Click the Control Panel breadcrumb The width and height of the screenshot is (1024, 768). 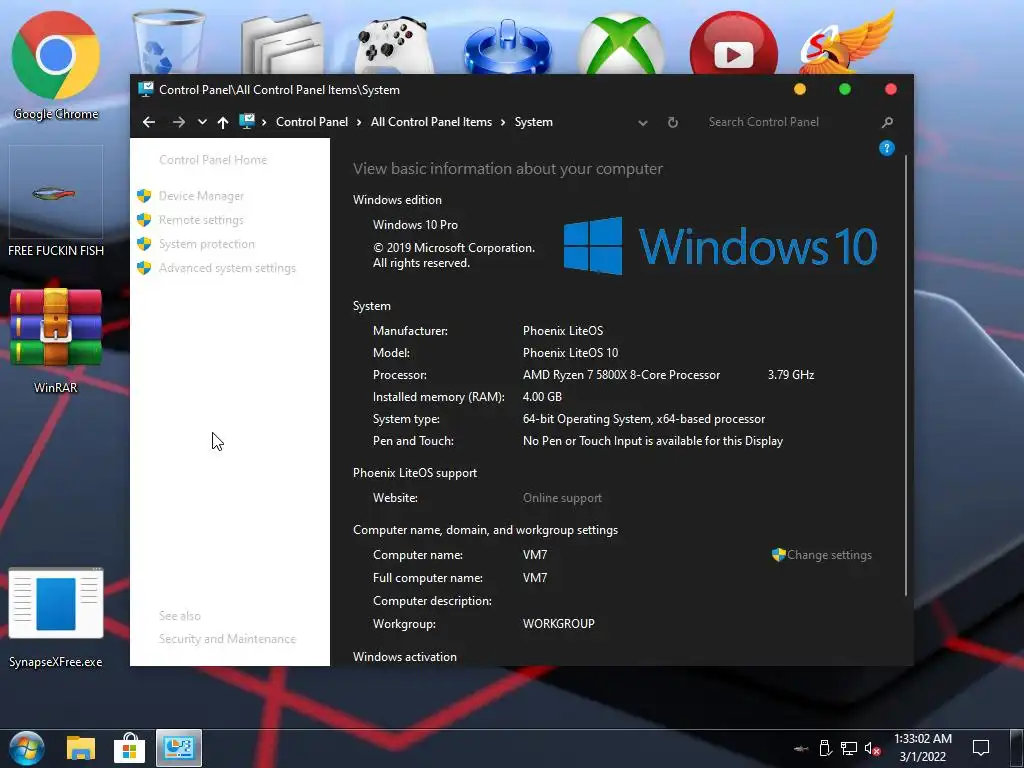[x=312, y=122]
